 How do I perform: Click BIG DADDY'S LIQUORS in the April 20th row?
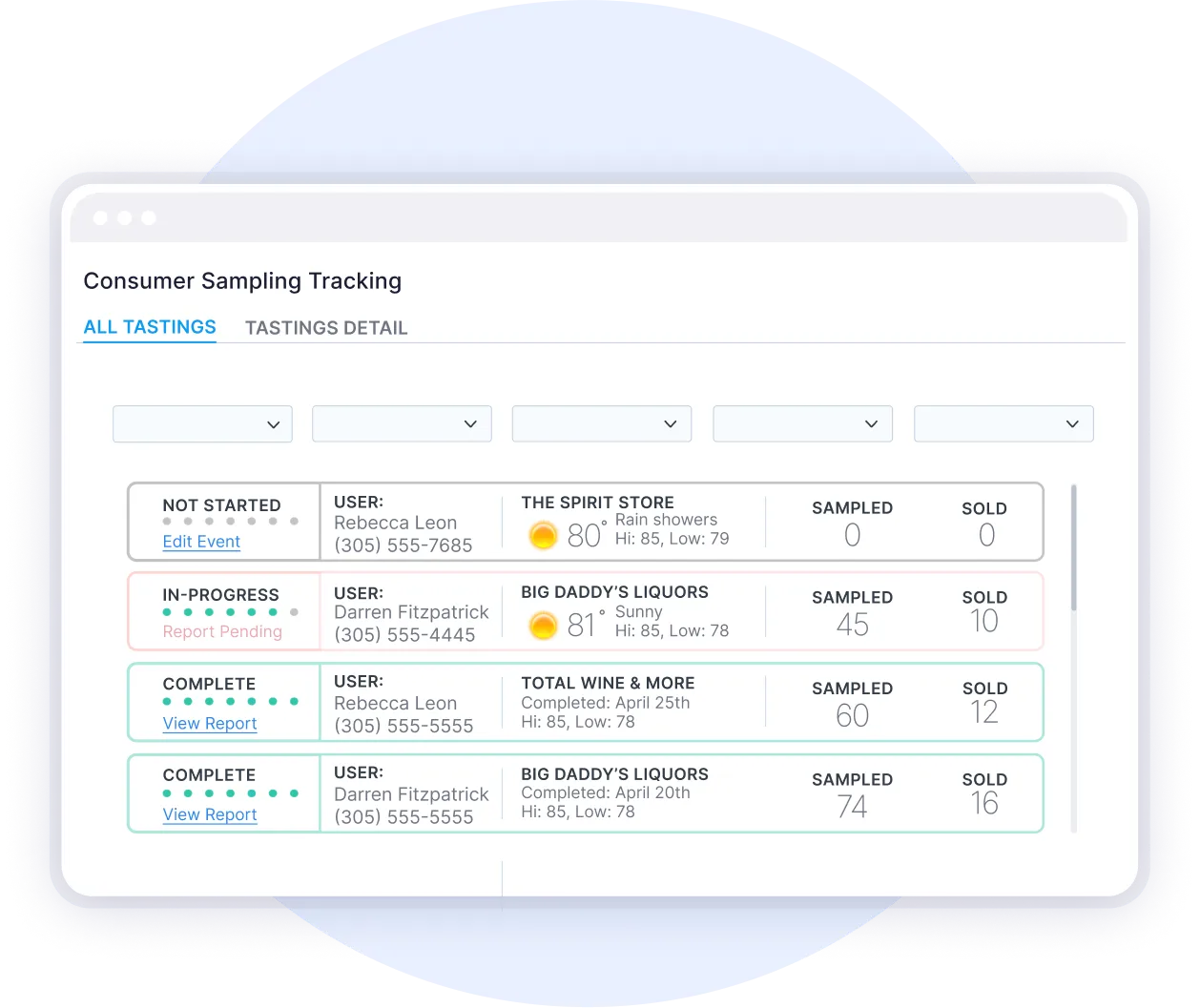(614, 774)
